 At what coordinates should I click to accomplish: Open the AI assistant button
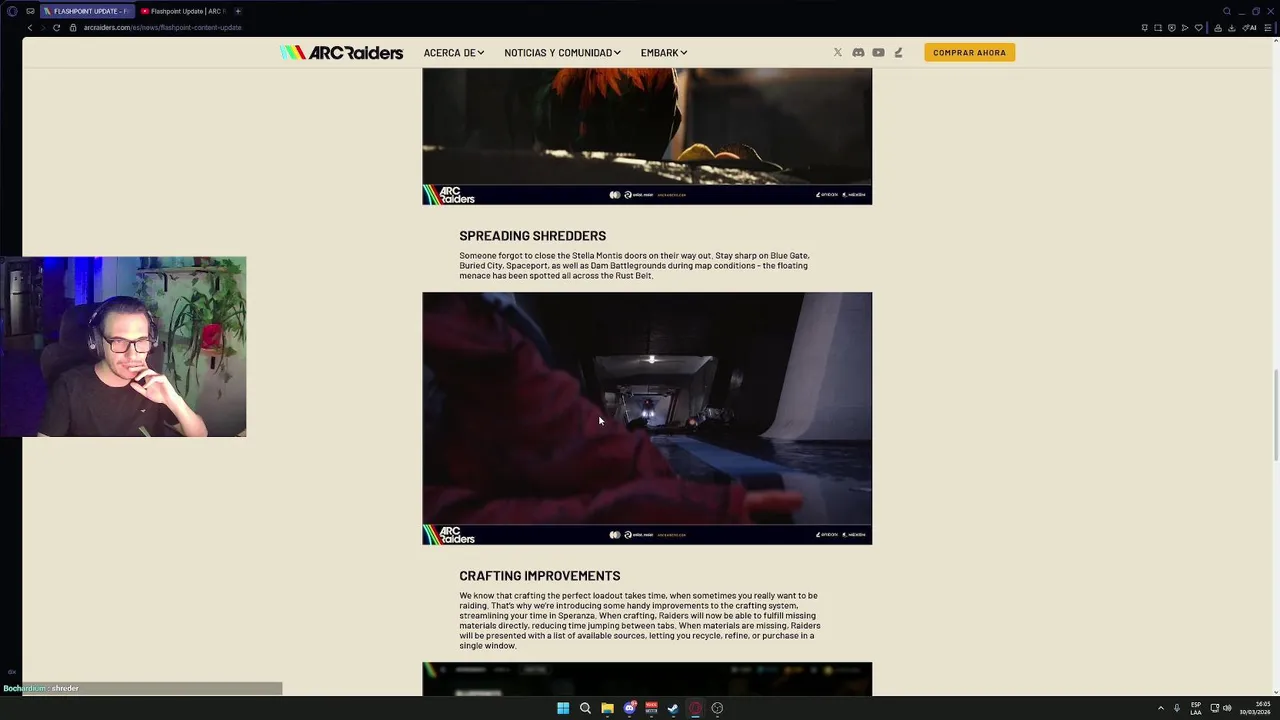tap(1249, 27)
